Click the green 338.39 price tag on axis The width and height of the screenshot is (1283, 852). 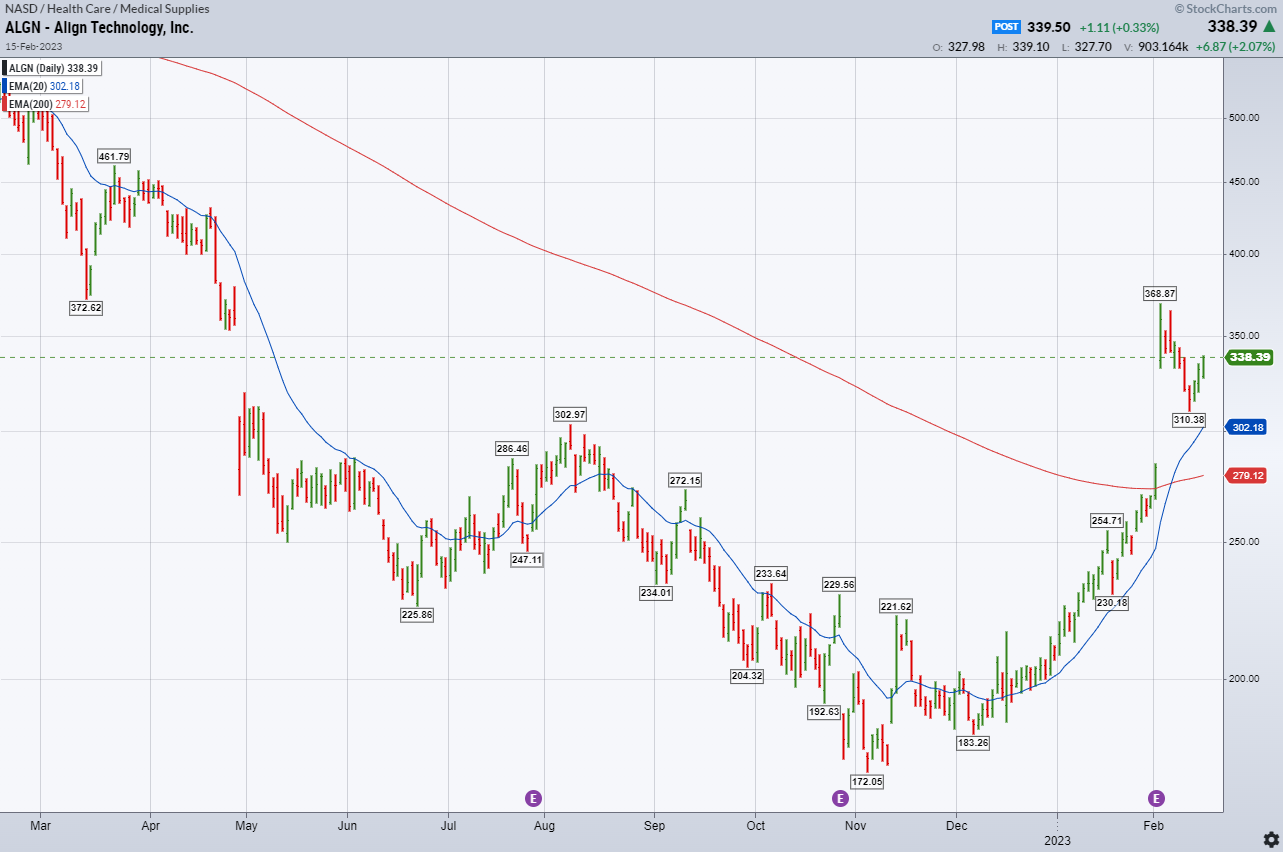(1249, 357)
